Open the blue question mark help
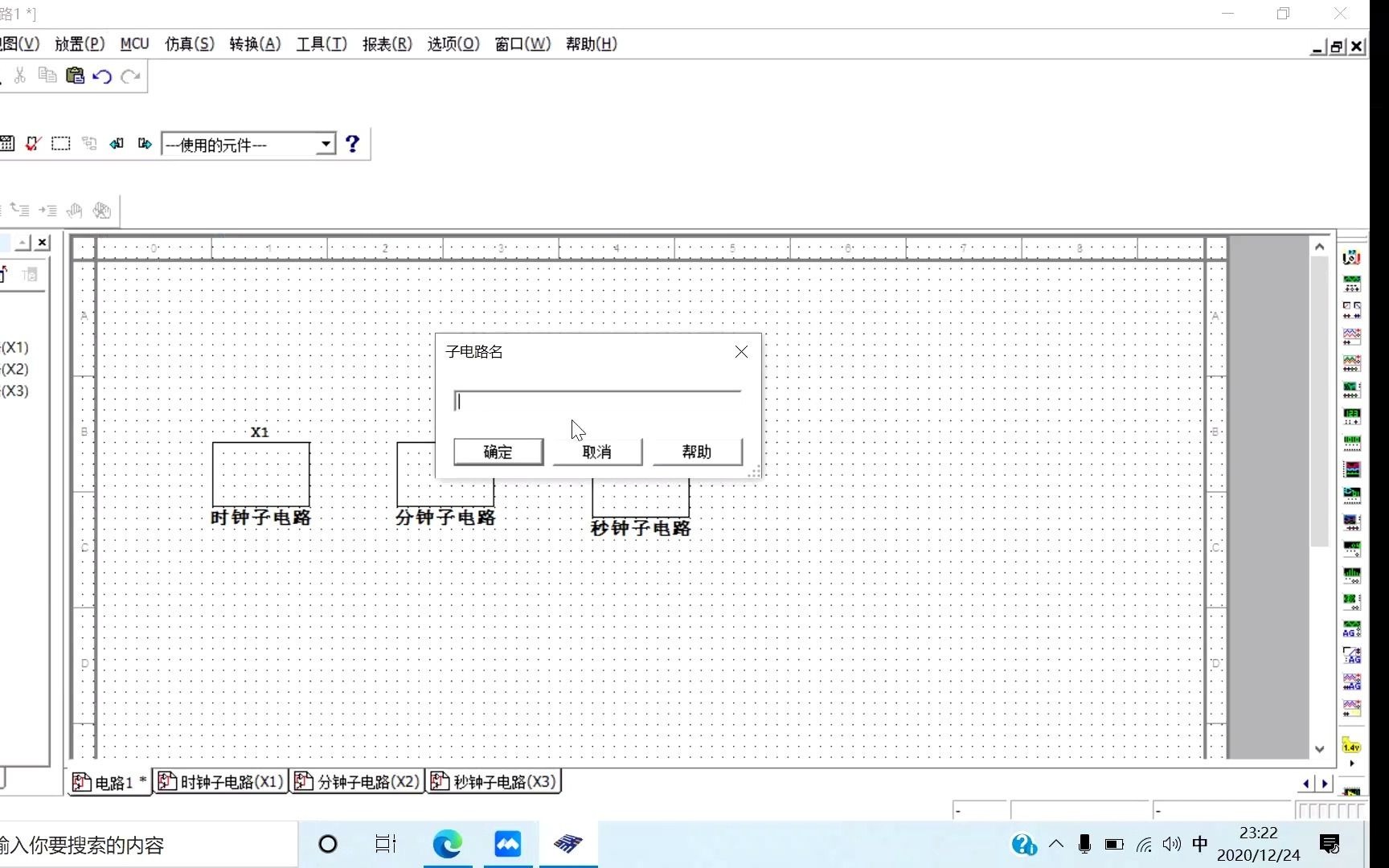 coord(352,144)
